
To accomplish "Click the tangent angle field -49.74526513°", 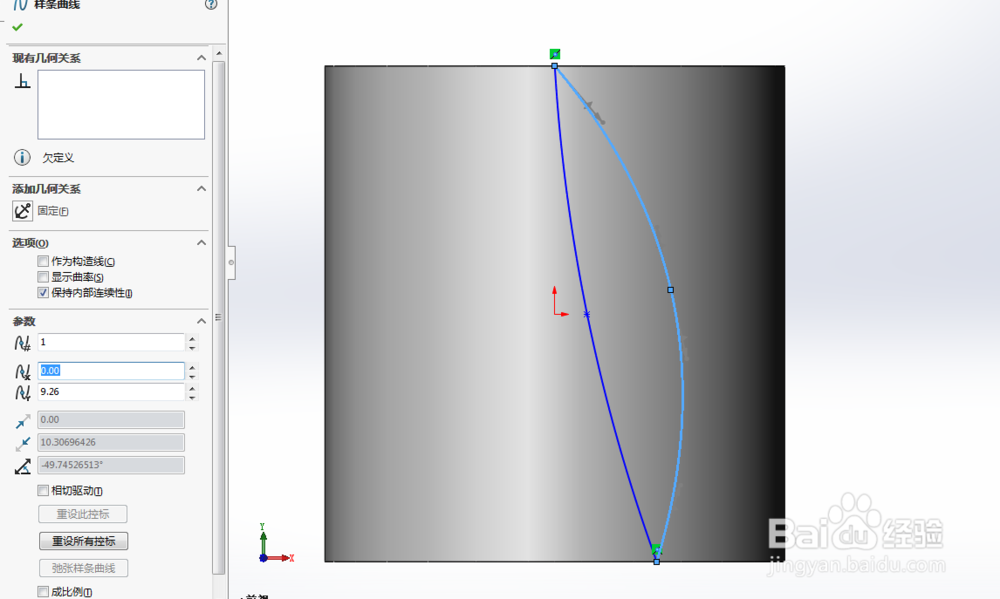I will 111,465.
